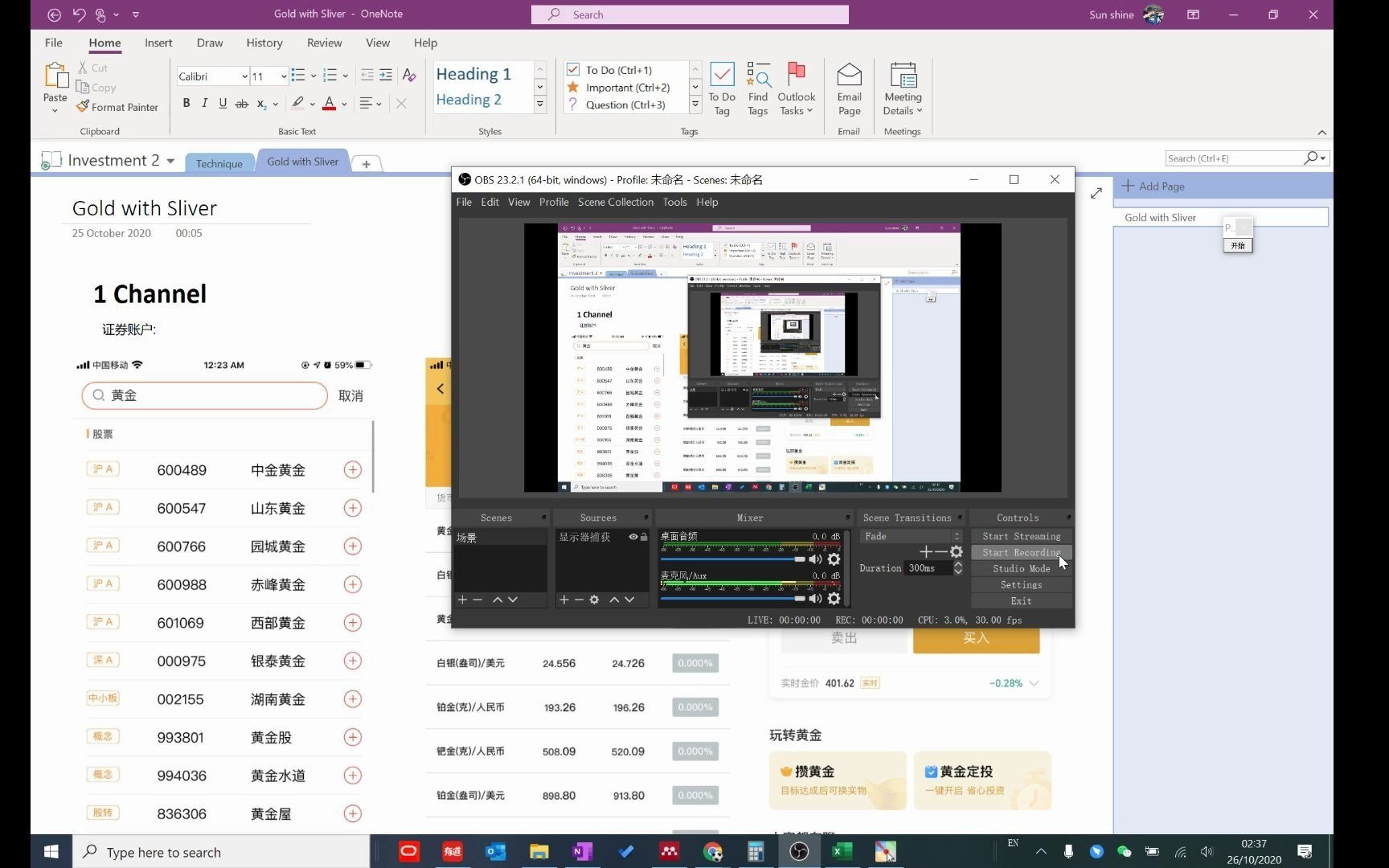Screen dimensions: 1389x868
Task: Expand the Styles gallery
Action: tap(540, 104)
